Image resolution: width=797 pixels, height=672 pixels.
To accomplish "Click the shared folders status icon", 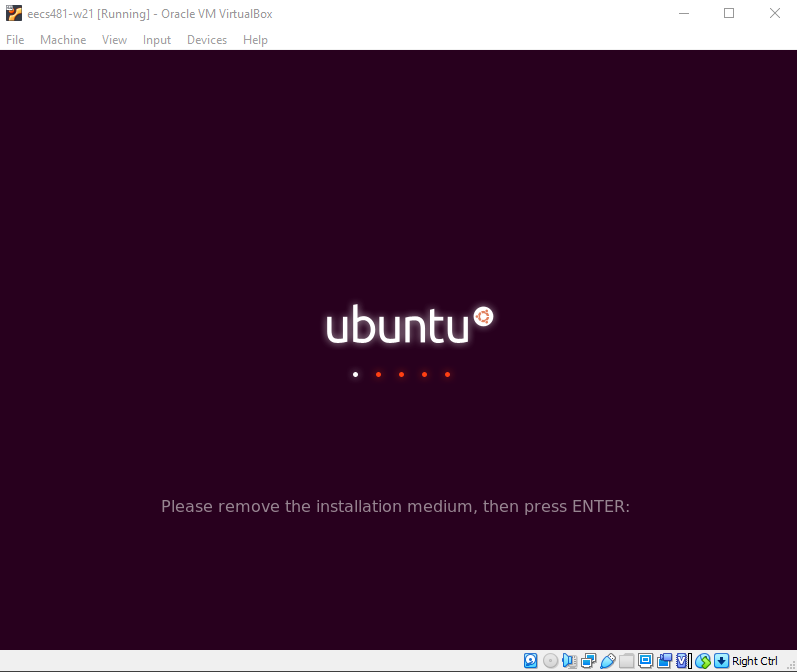I will point(626,661).
